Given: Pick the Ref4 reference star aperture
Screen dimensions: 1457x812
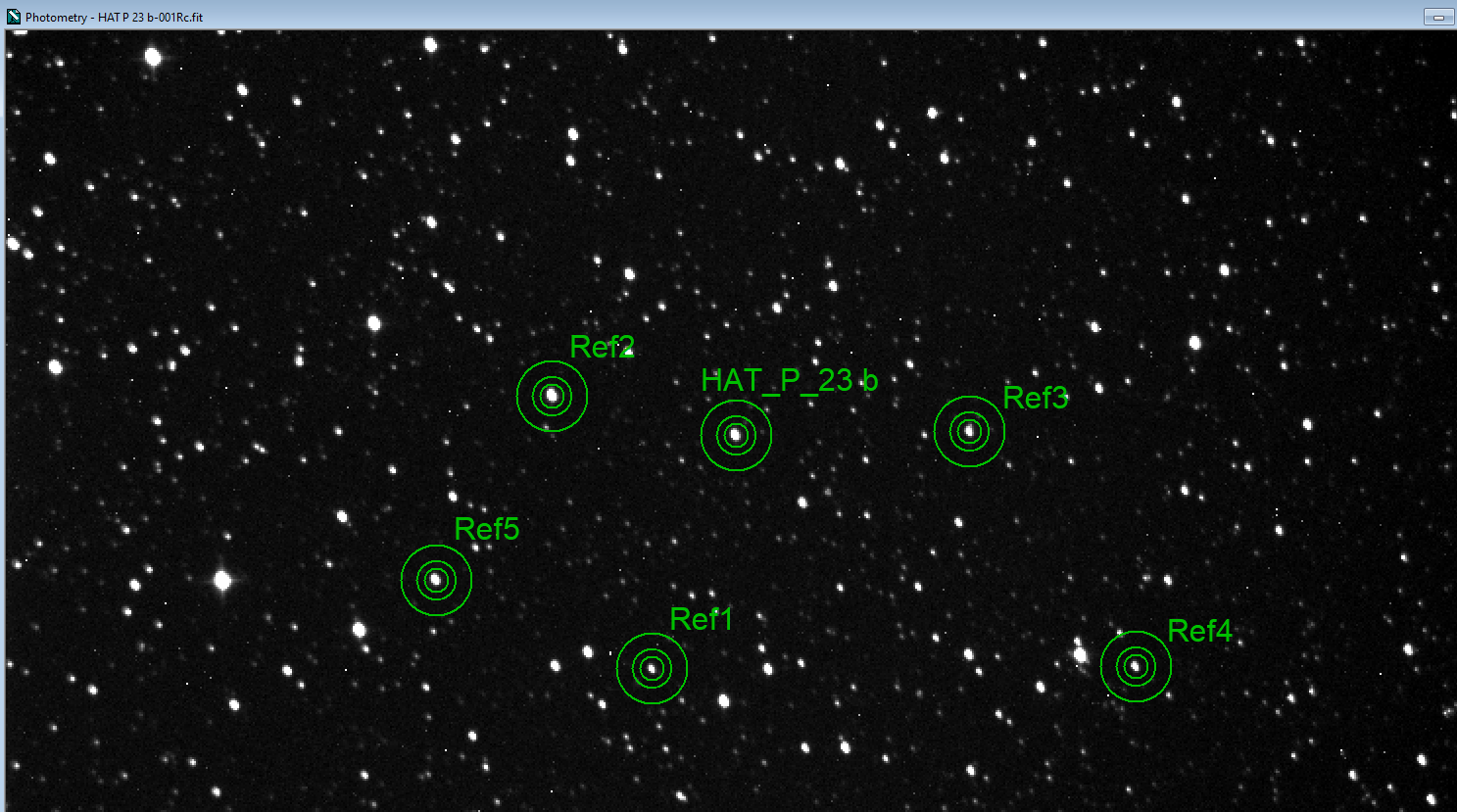Looking at the screenshot, I should (x=1136, y=666).
